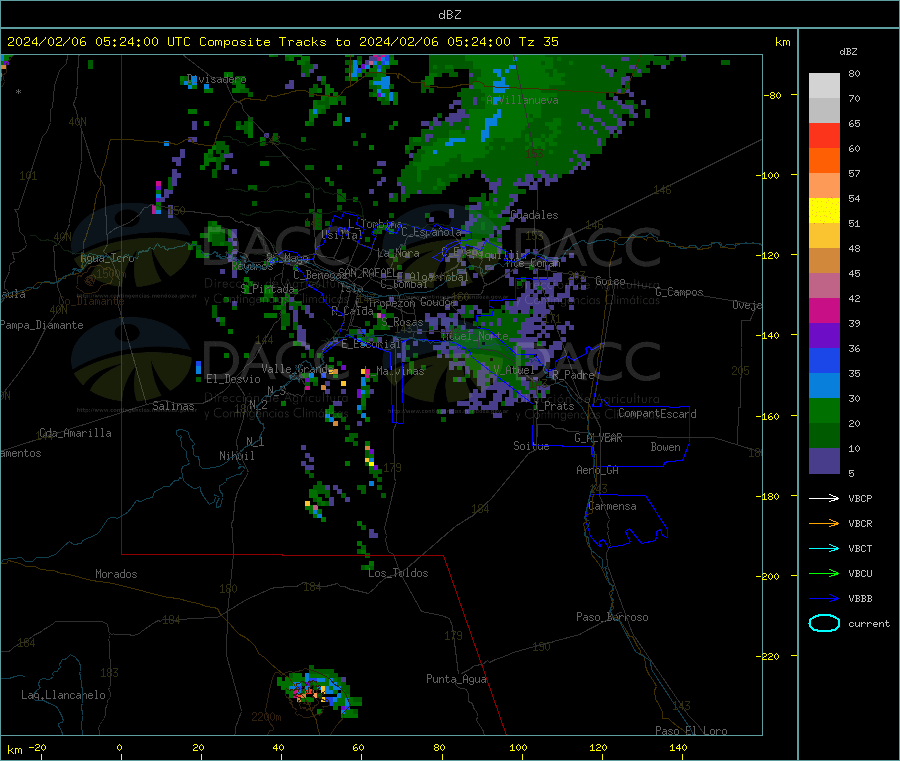Click the 'Nihuil' place label
Viewport: 900px width, 761px height.
(x=236, y=456)
